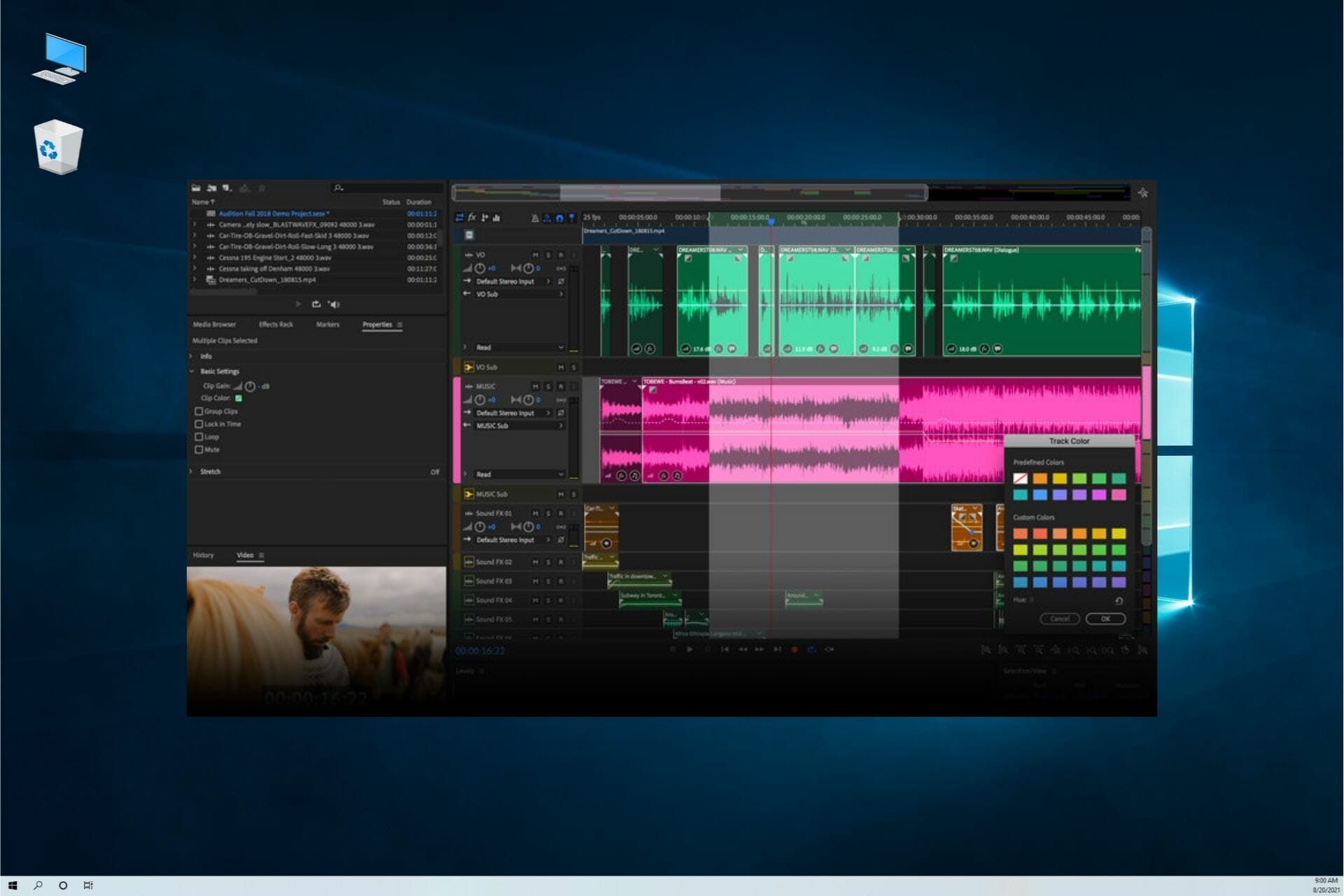
Task: Pick the pink swatch in Predefined Colors
Action: click(1119, 495)
